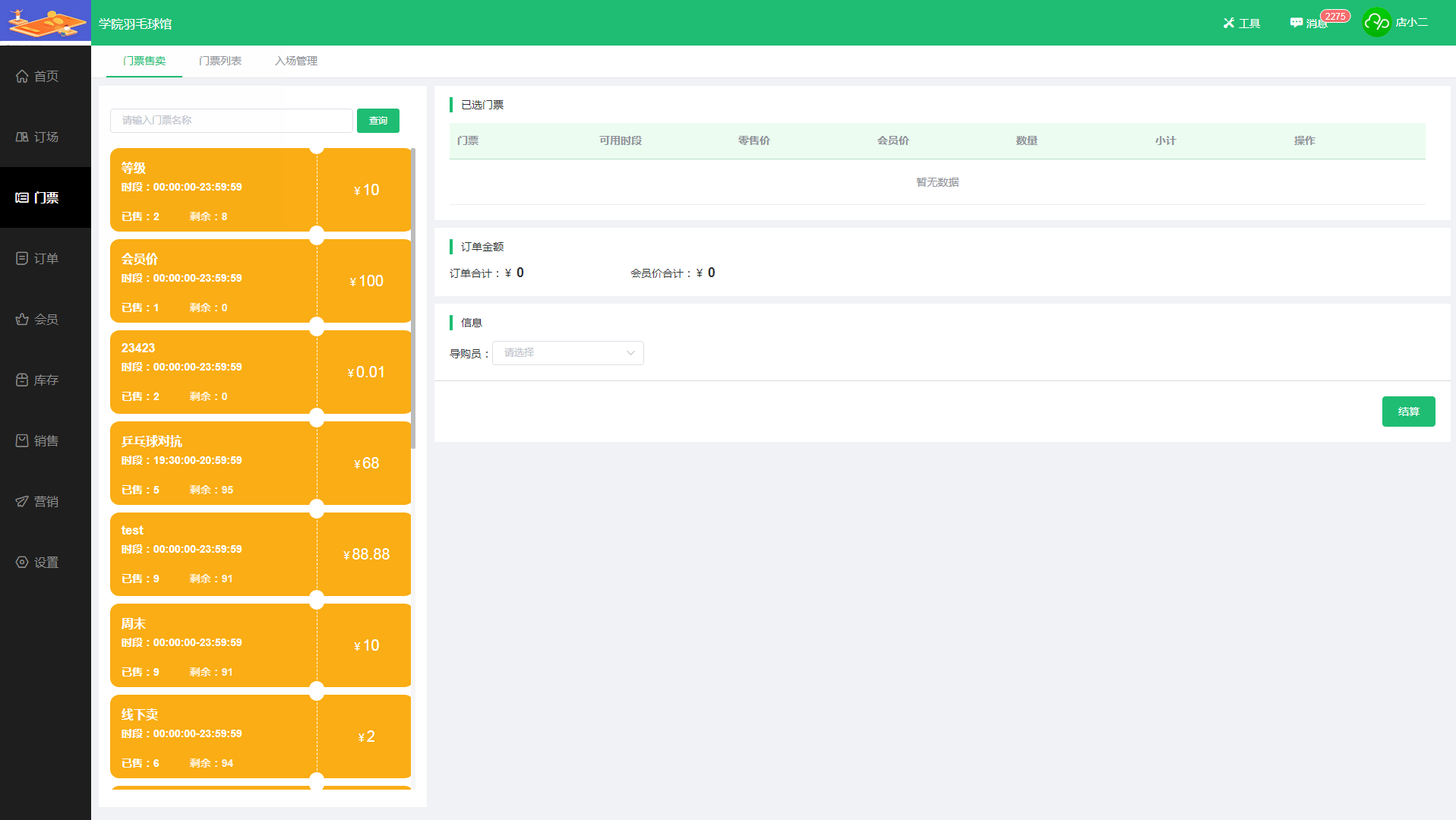
Task: Open the 库存 inventory sidebar icon
Action: pyautogui.click(x=22, y=380)
